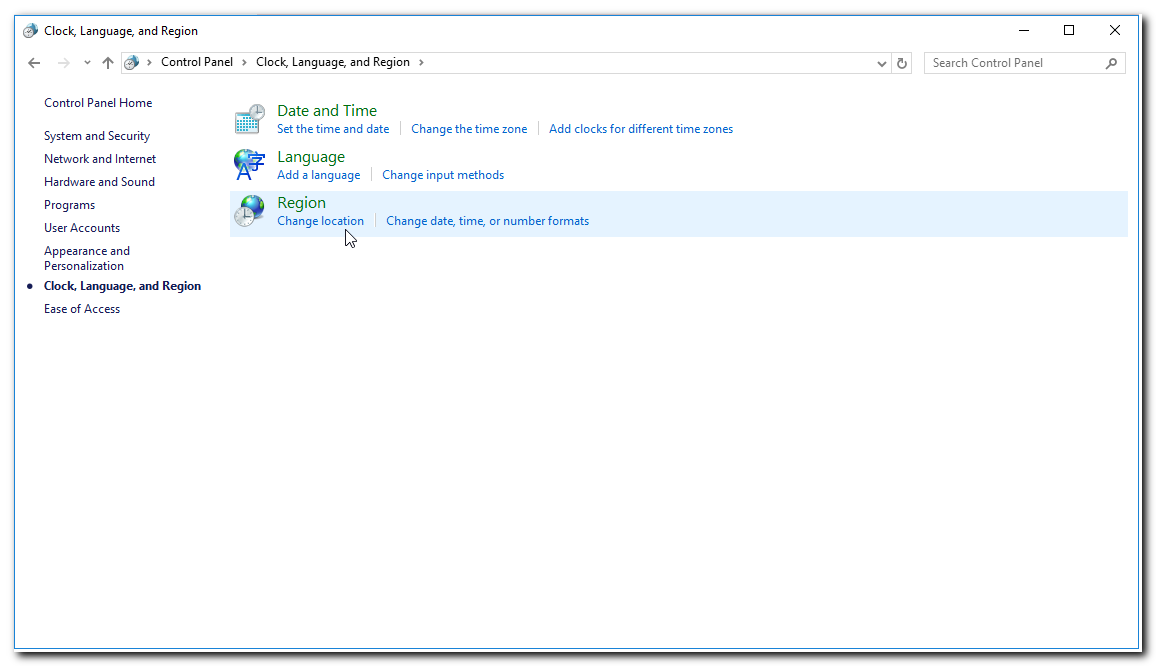Click the Change the time zone link
Viewport: 1156px width, 666px height.
pos(469,128)
